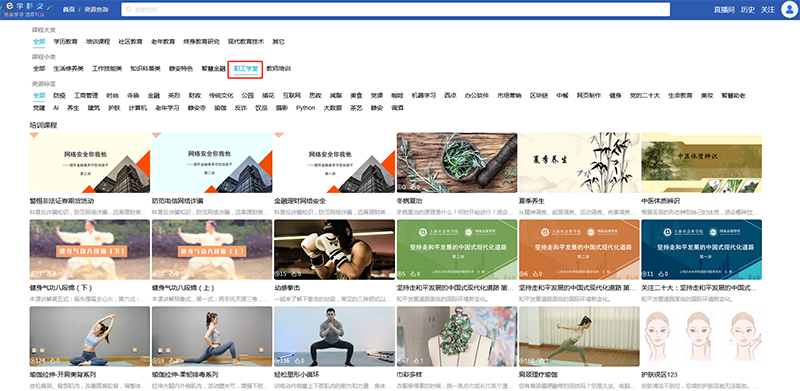This screenshot has width=800, height=391.
Task: Filter by the 计算机 resource tag
Action: (138, 108)
